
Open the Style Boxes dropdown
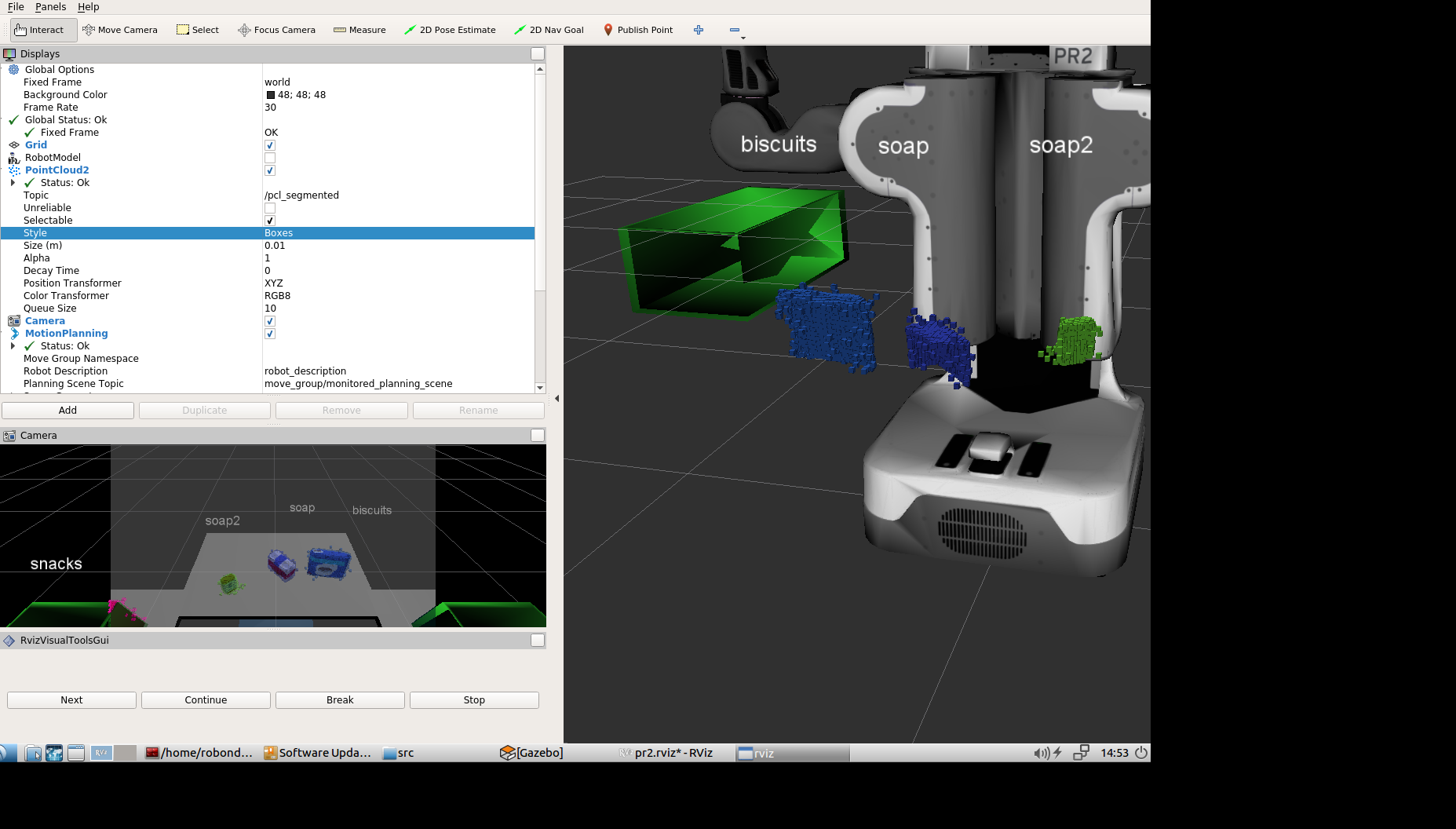(399, 233)
